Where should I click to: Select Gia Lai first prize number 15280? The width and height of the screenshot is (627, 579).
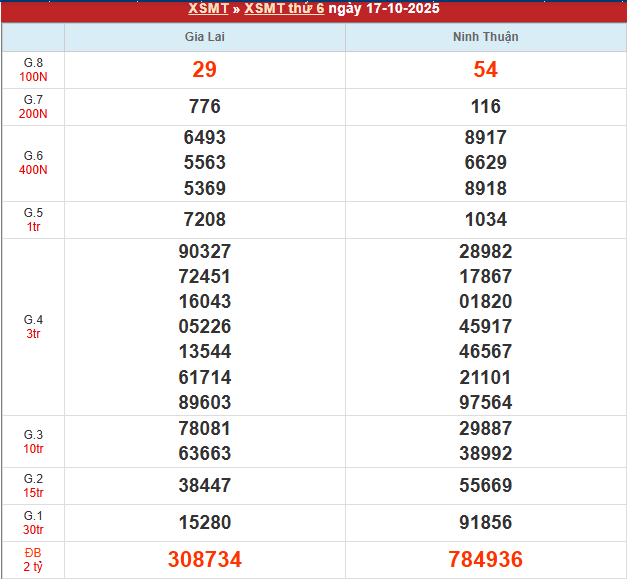click(204, 522)
